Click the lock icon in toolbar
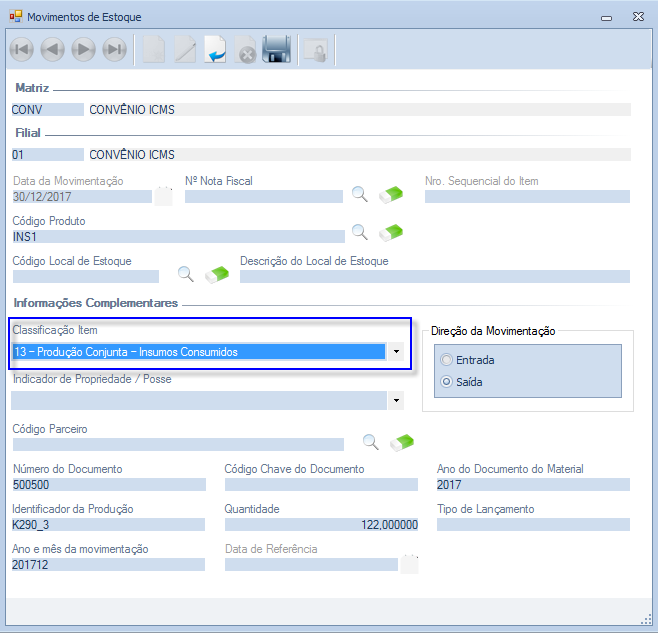Screen dimensions: 658x633 (316, 50)
